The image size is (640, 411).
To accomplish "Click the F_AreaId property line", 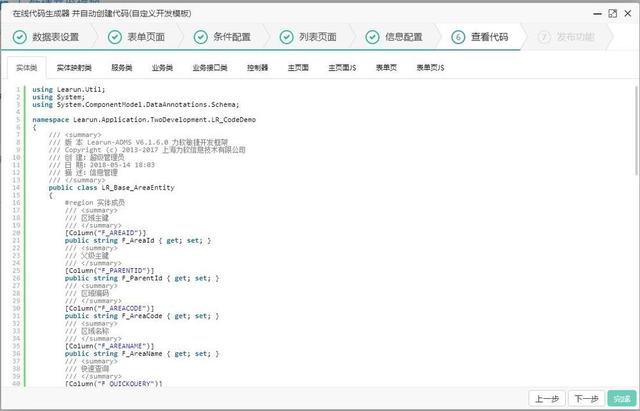I will (138, 241).
